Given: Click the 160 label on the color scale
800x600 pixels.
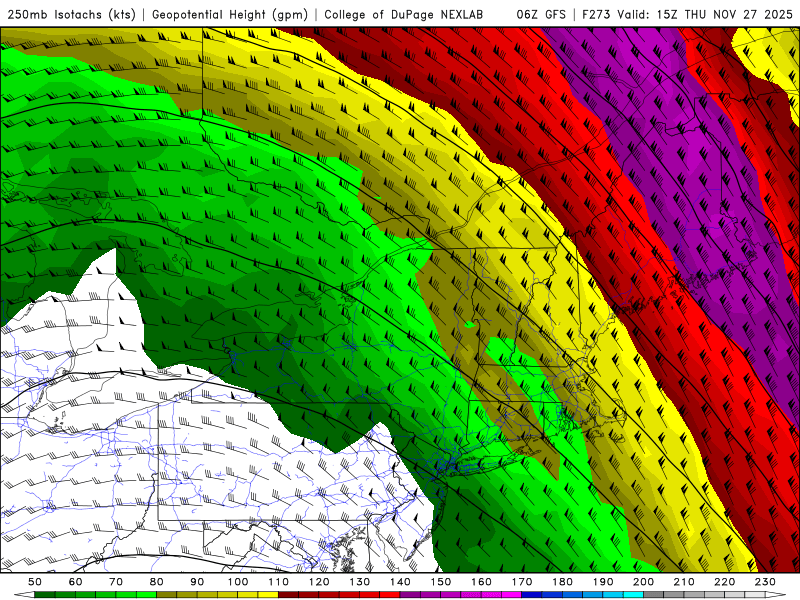Looking at the screenshot, I should pos(481,582).
